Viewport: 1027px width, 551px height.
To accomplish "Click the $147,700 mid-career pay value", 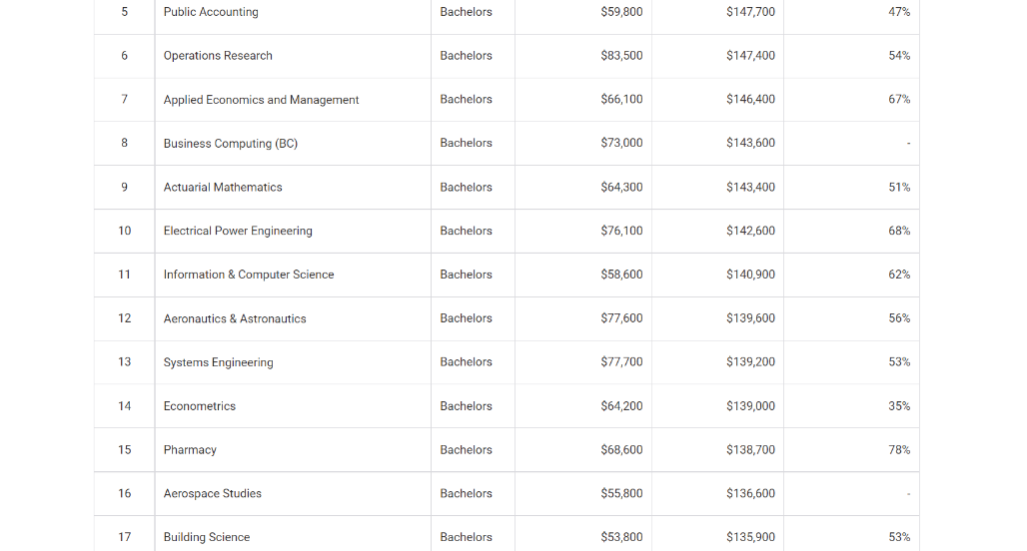I will pyautogui.click(x=751, y=12).
